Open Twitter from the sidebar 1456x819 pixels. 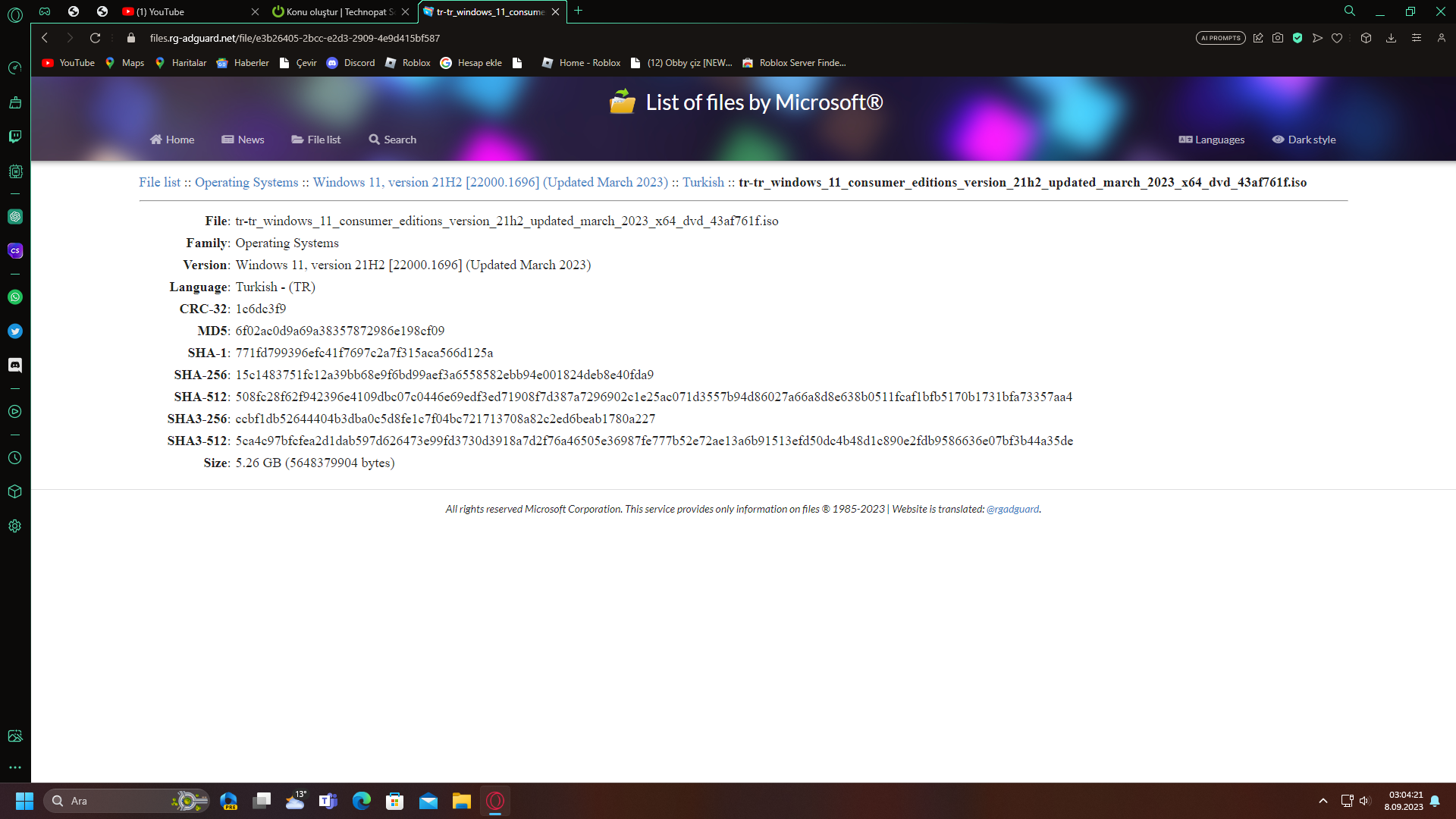point(15,331)
